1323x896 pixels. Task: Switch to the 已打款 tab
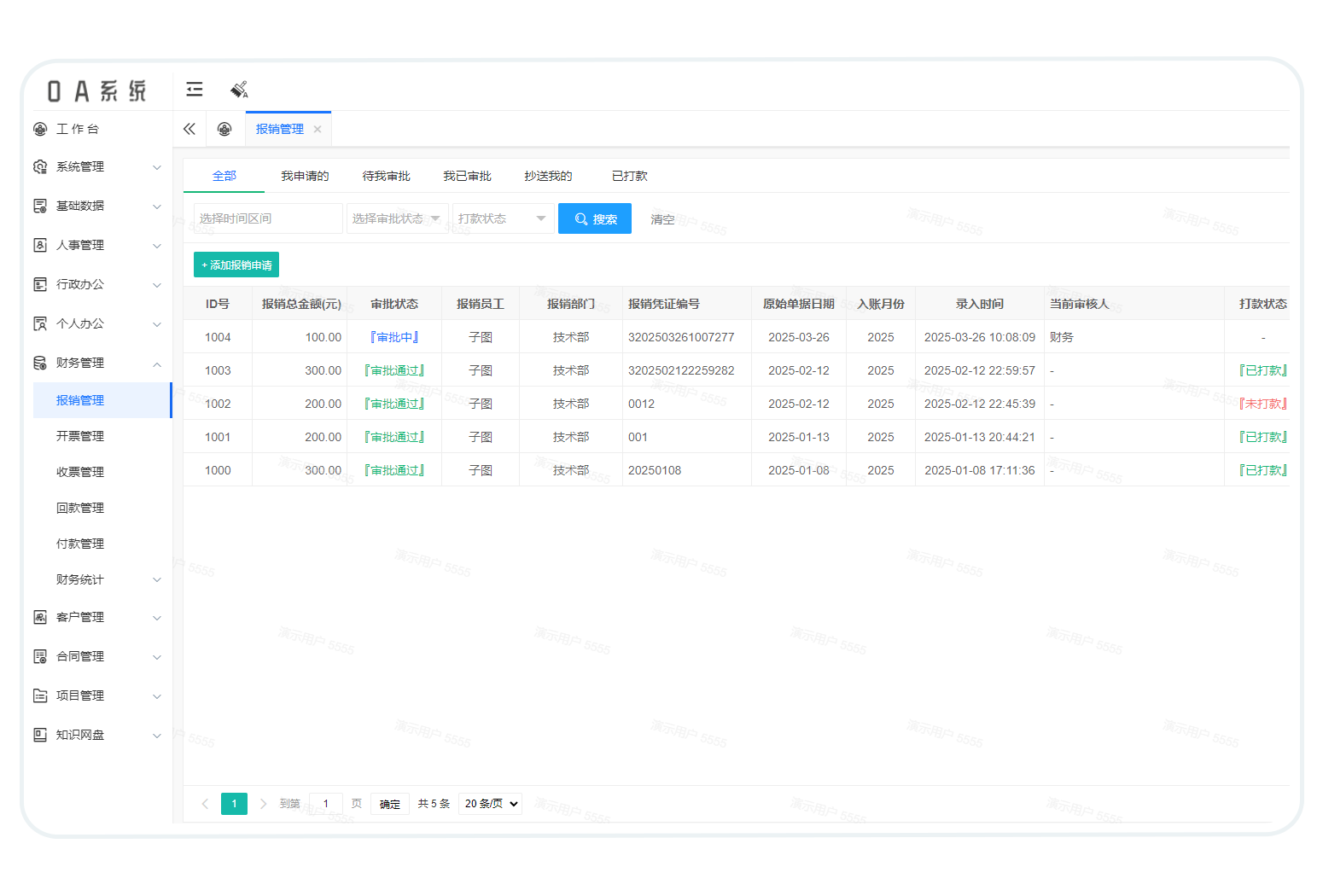(x=629, y=176)
